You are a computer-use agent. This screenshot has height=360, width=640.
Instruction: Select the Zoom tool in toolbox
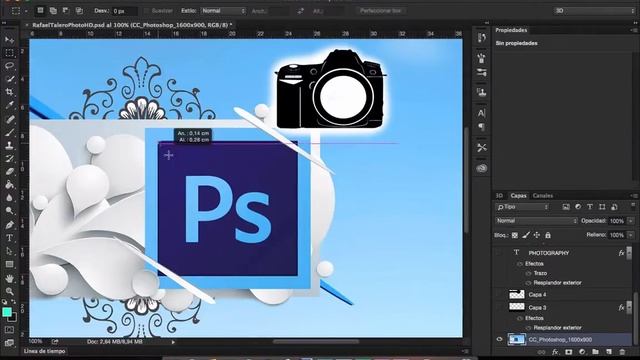[9, 291]
